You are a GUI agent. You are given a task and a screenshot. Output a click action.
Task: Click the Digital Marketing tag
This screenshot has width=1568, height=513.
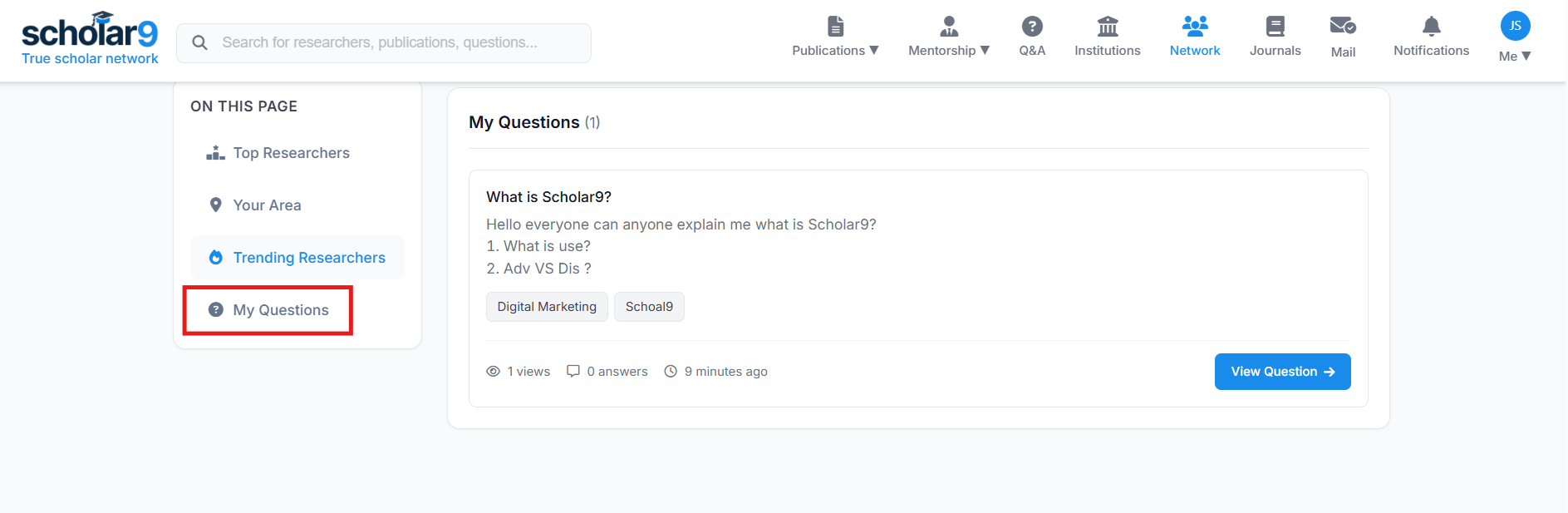tap(547, 307)
